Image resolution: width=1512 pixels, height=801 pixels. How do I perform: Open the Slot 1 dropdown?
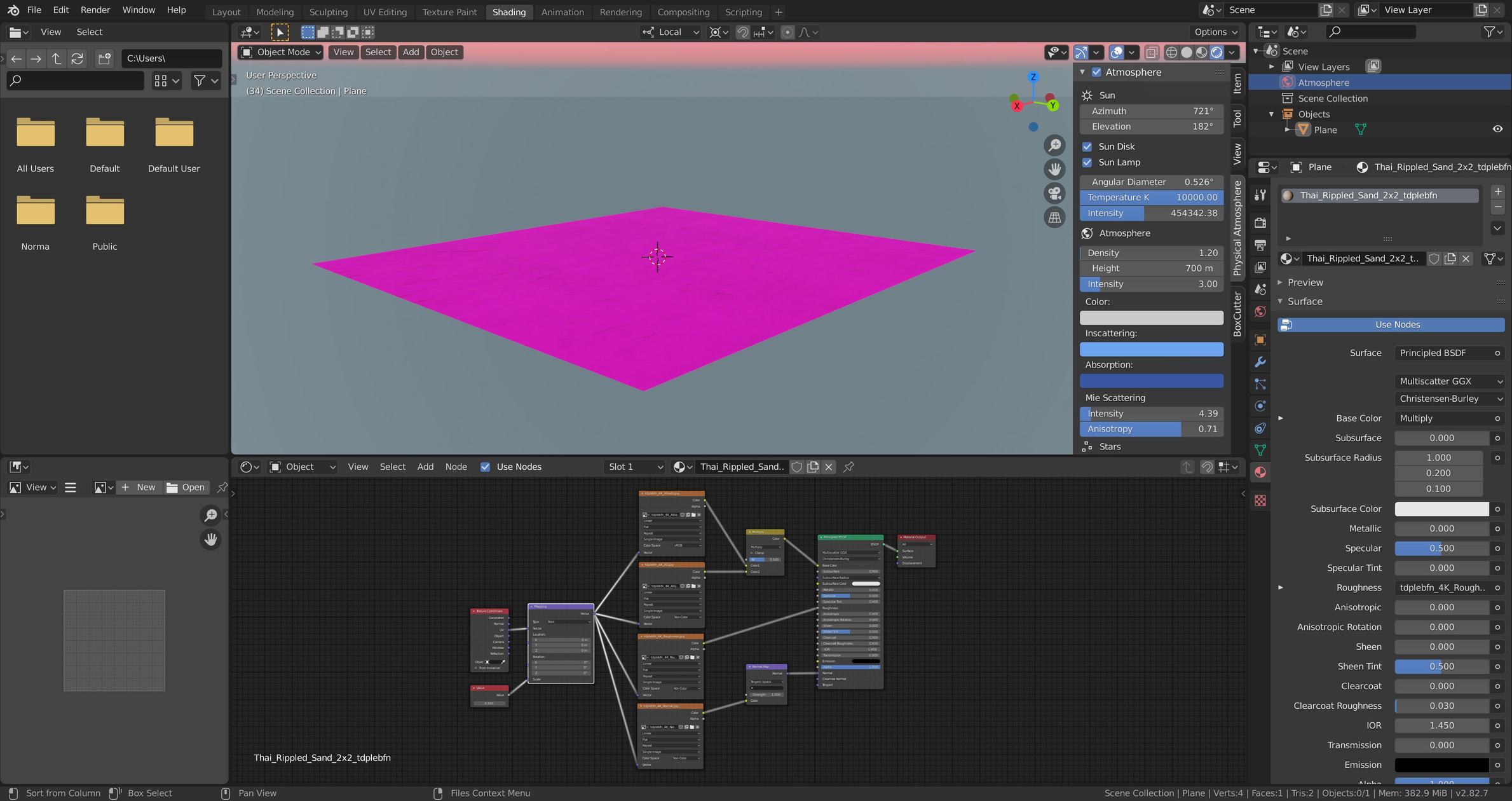pos(635,467)
